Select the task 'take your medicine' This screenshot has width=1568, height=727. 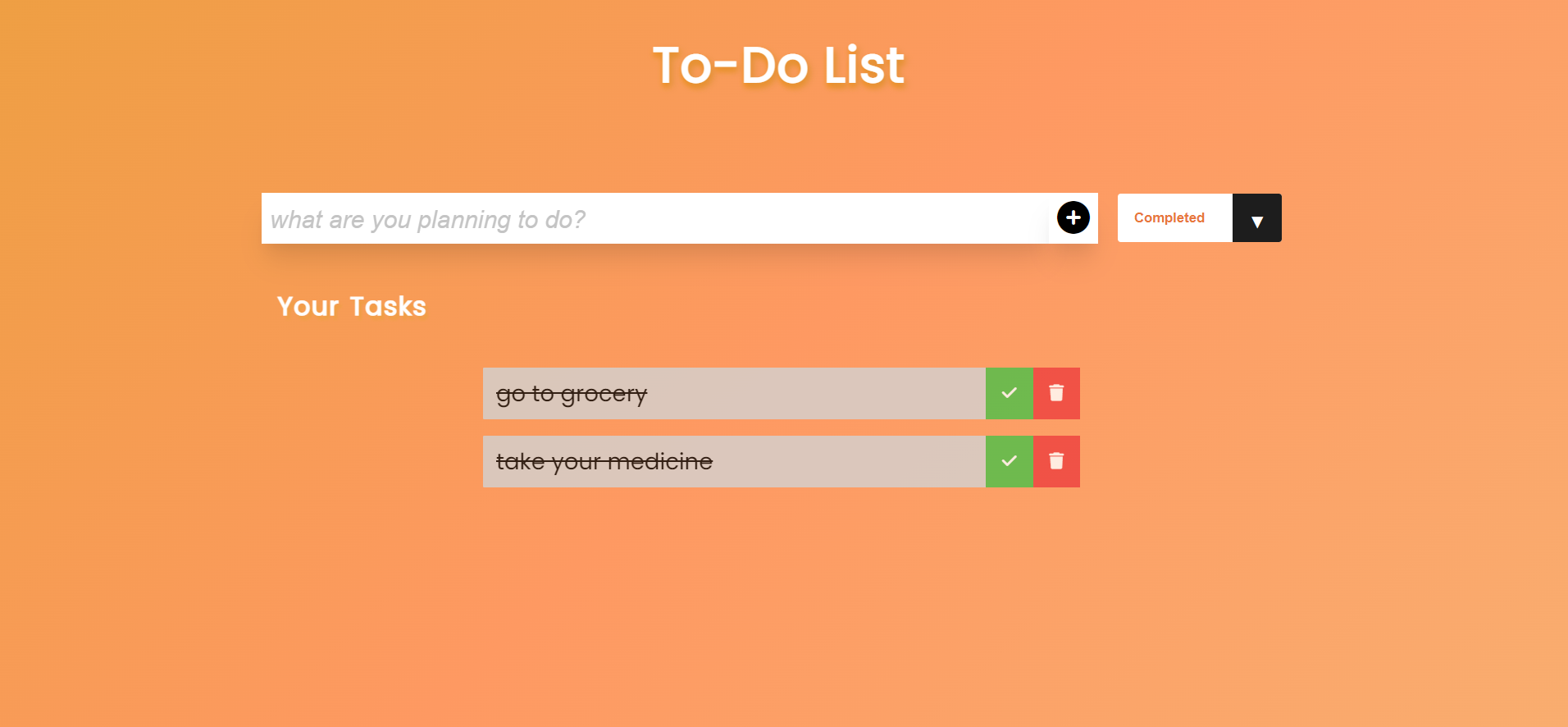[x=604, y=461]
